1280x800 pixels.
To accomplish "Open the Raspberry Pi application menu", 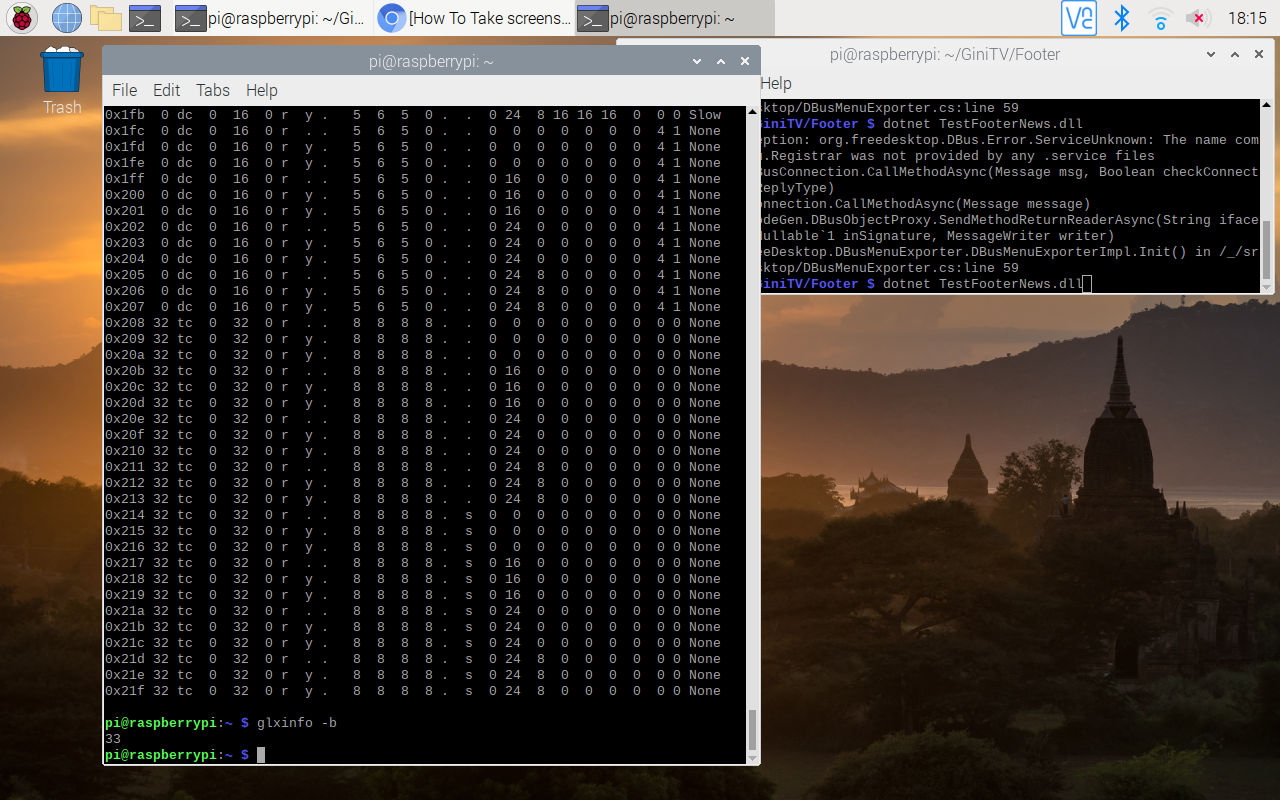I will click(x=21, y=17).
